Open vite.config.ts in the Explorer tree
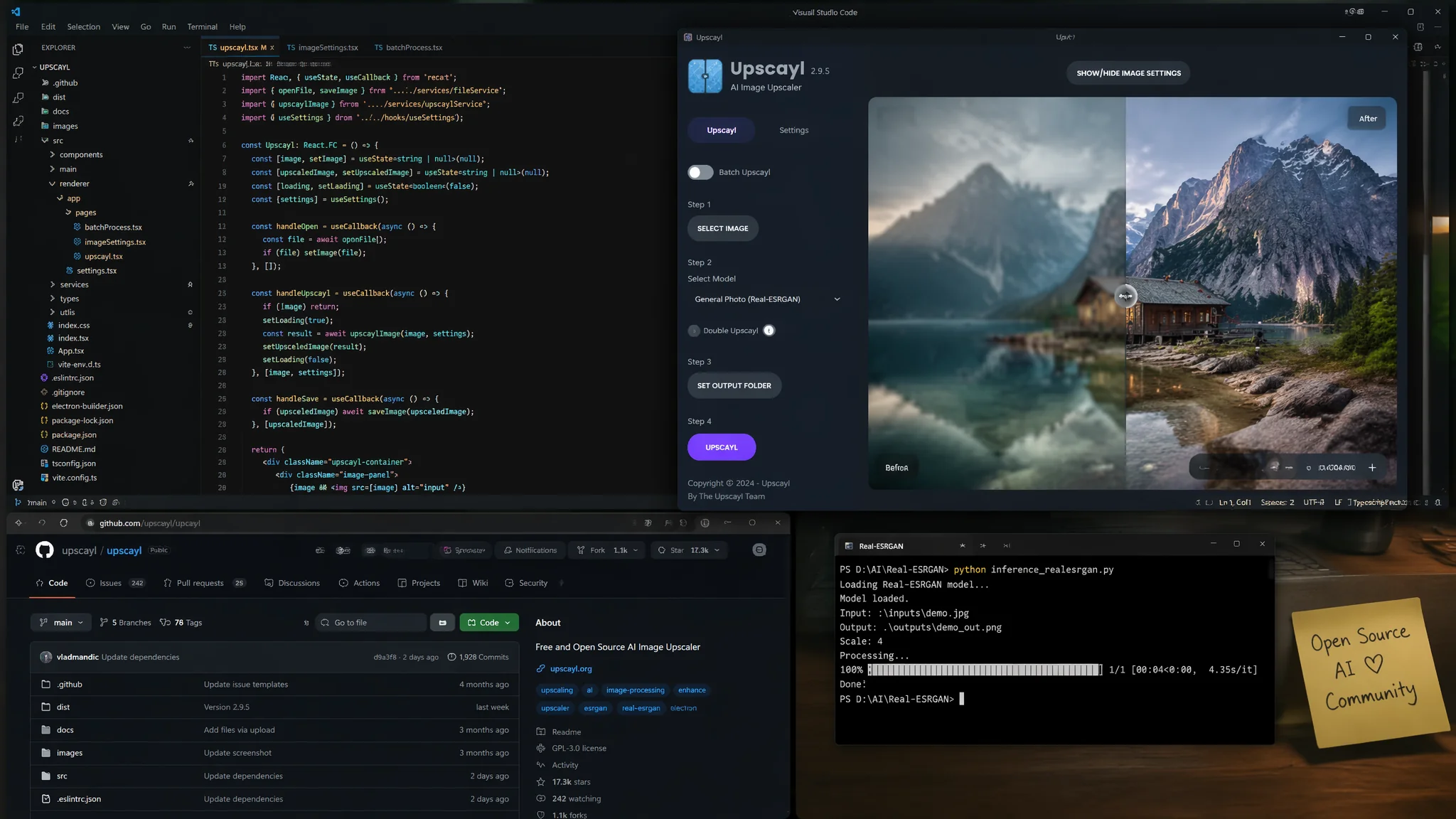This screenshot has height=819, width=1456. pyautogui.click(x=74, y=478)
